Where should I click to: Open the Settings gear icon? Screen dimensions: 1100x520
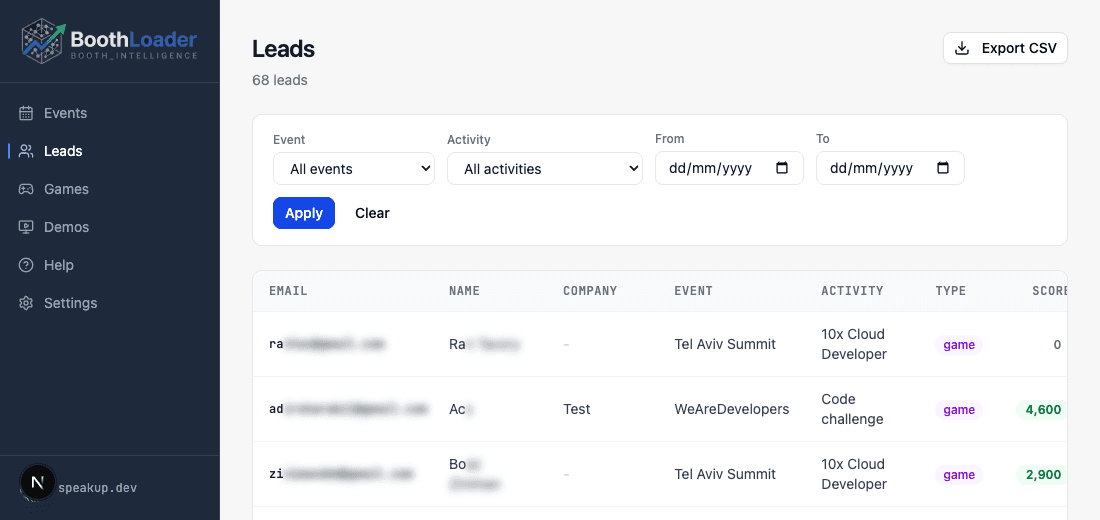point(26,302)
